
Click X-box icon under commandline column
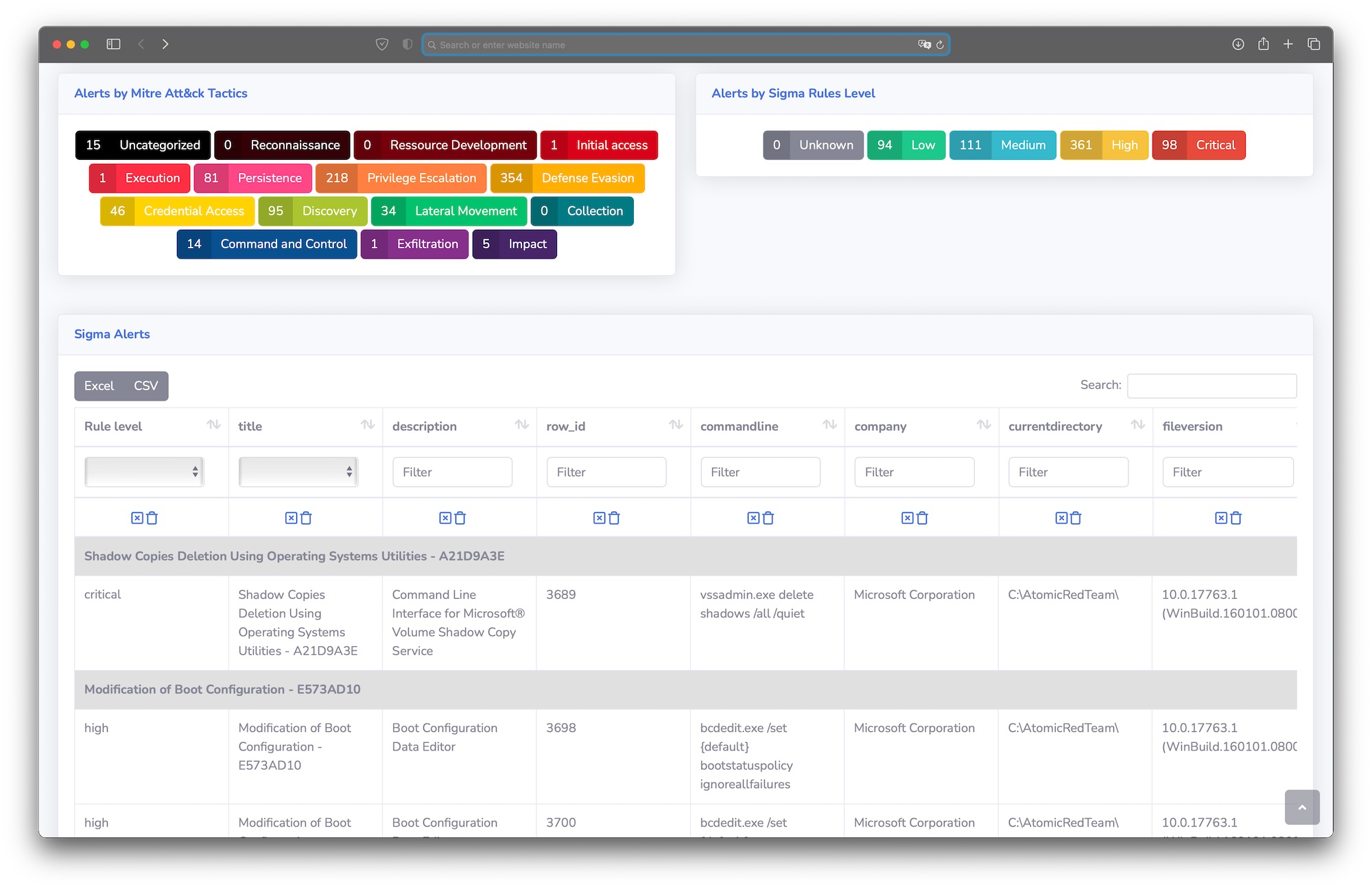(x=753, y=518)
